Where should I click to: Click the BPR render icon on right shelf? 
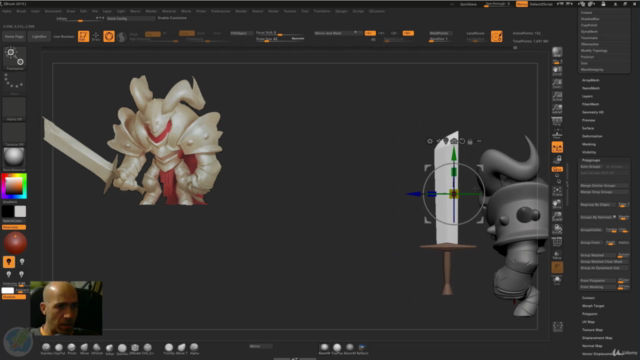tap(557, 52)
